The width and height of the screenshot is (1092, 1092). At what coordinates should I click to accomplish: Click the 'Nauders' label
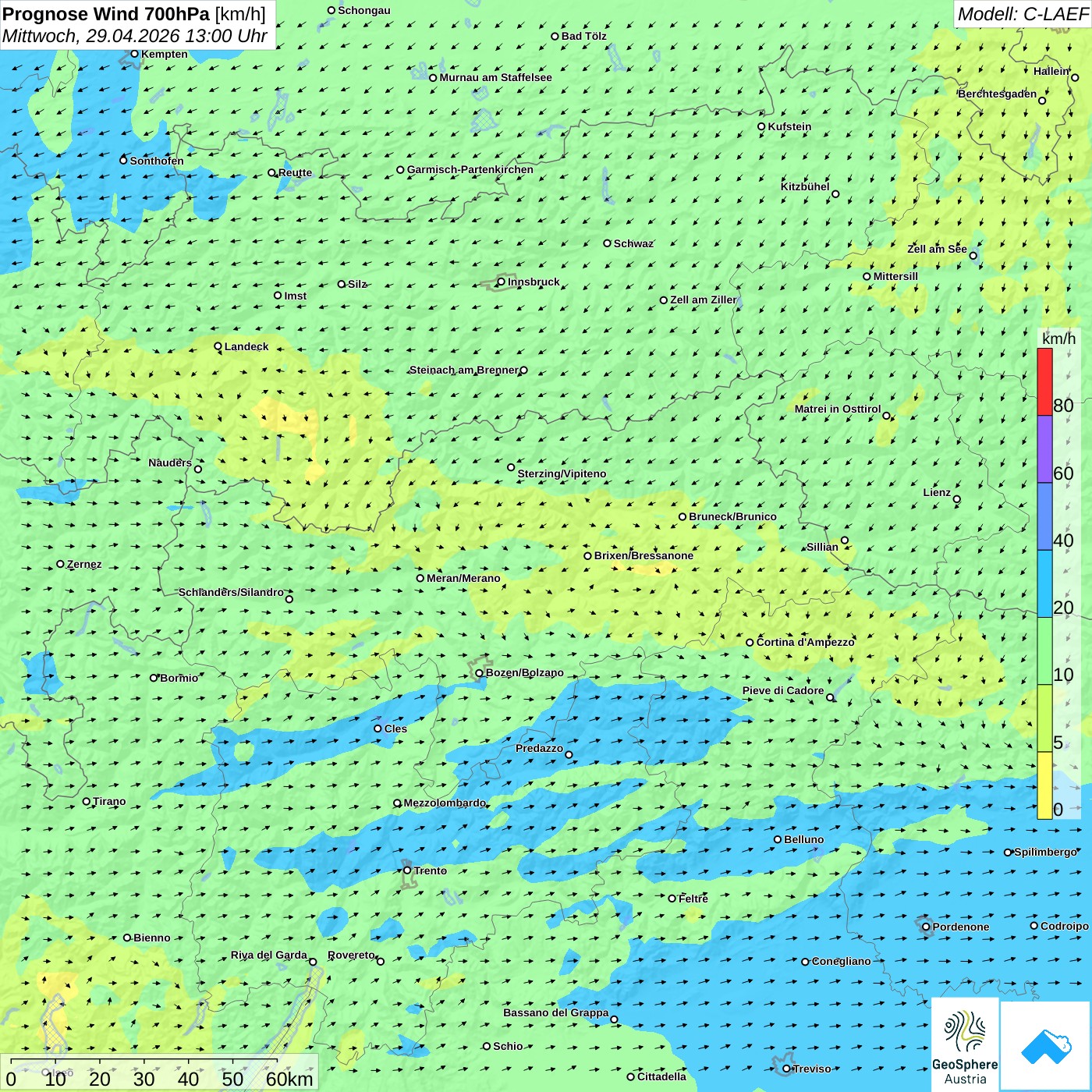point(170,463)
